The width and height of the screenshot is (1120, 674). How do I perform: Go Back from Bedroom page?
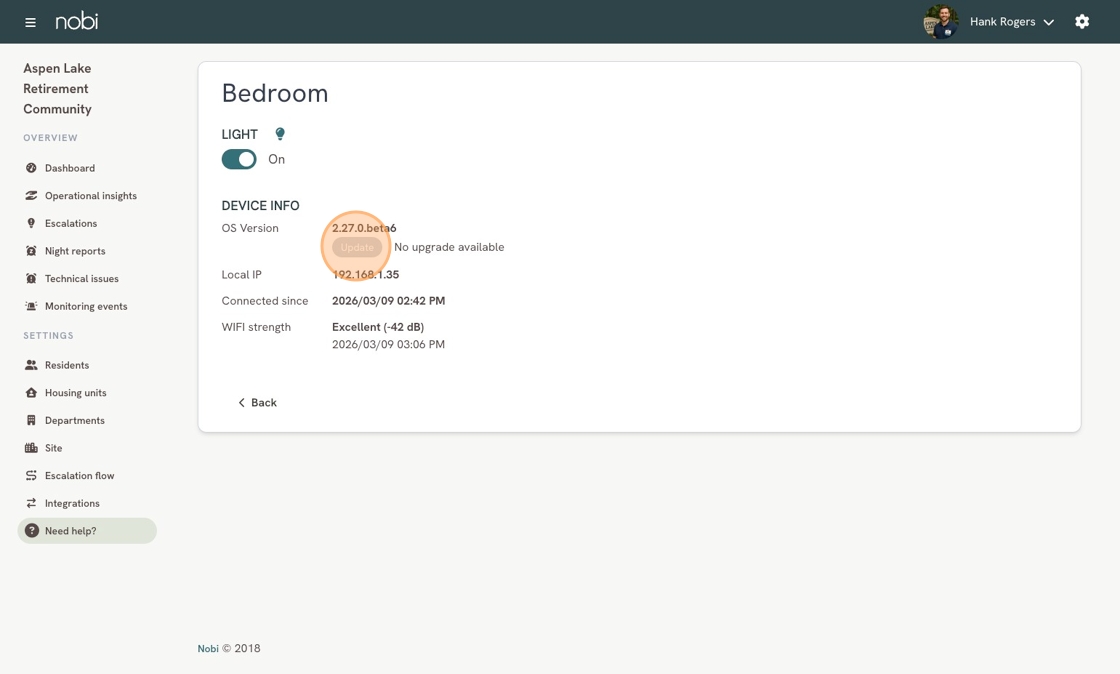pyautogui.click(x=257, y=403)
